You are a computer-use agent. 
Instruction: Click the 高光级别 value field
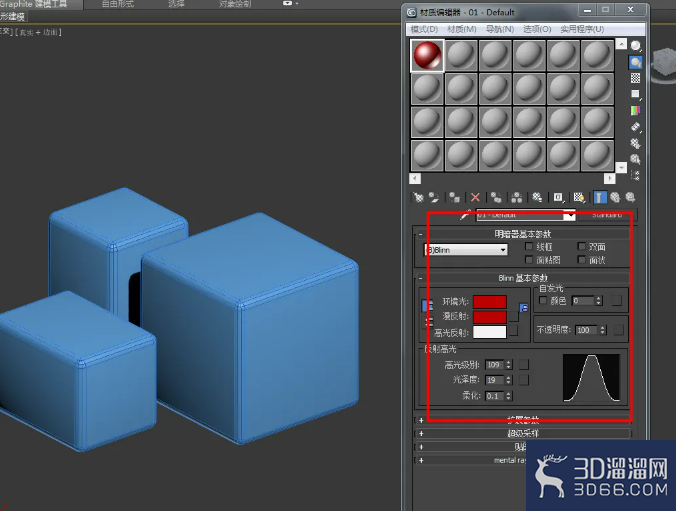(x=495, y=365)
